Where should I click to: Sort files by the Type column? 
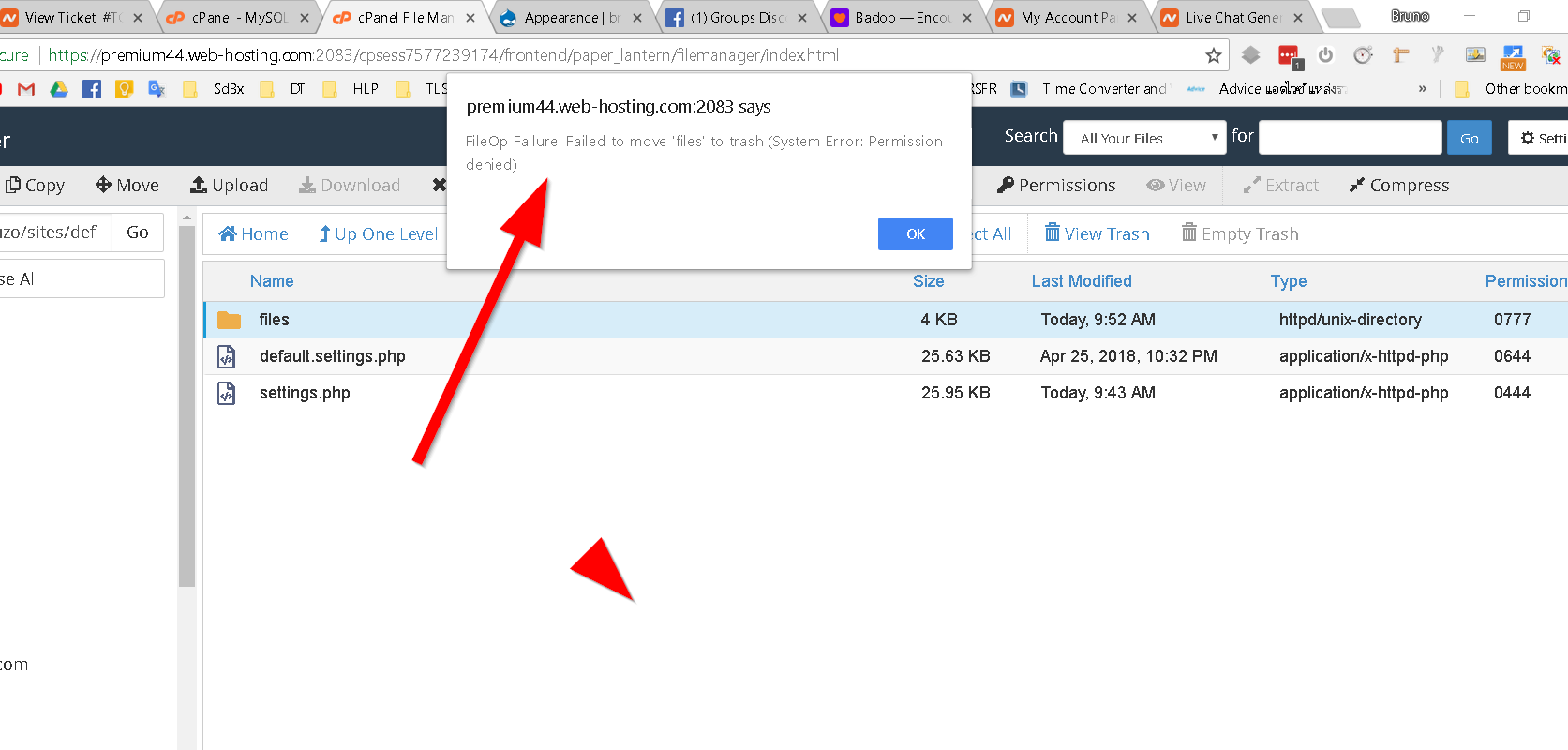coord(1289,281)
